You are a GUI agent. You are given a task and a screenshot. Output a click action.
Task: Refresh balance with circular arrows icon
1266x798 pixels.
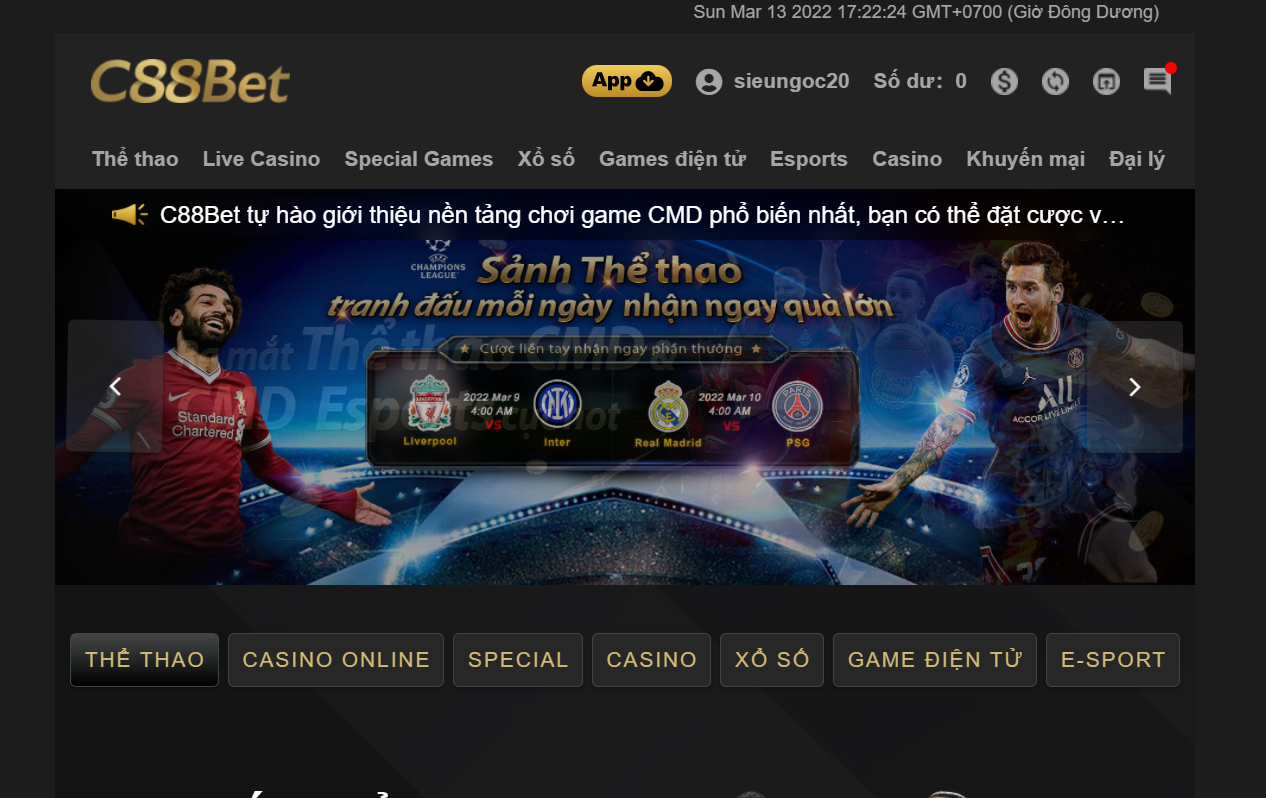[1055, 82]
